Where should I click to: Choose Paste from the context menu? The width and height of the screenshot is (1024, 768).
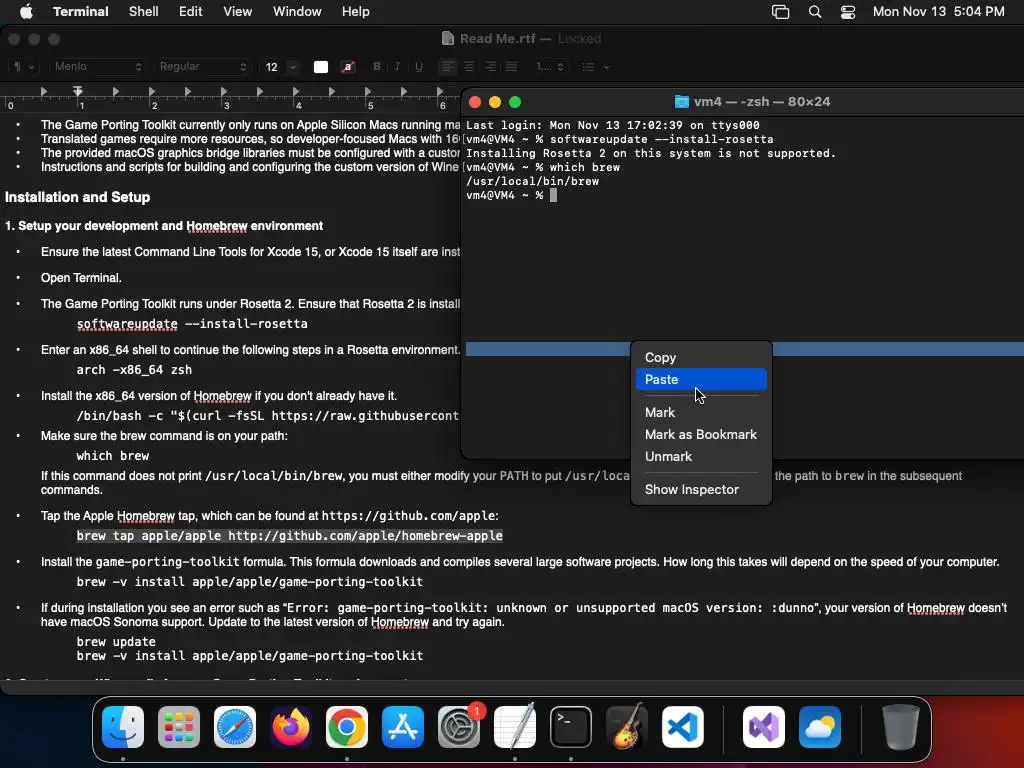pyautogui.click(x=701, y=379)
